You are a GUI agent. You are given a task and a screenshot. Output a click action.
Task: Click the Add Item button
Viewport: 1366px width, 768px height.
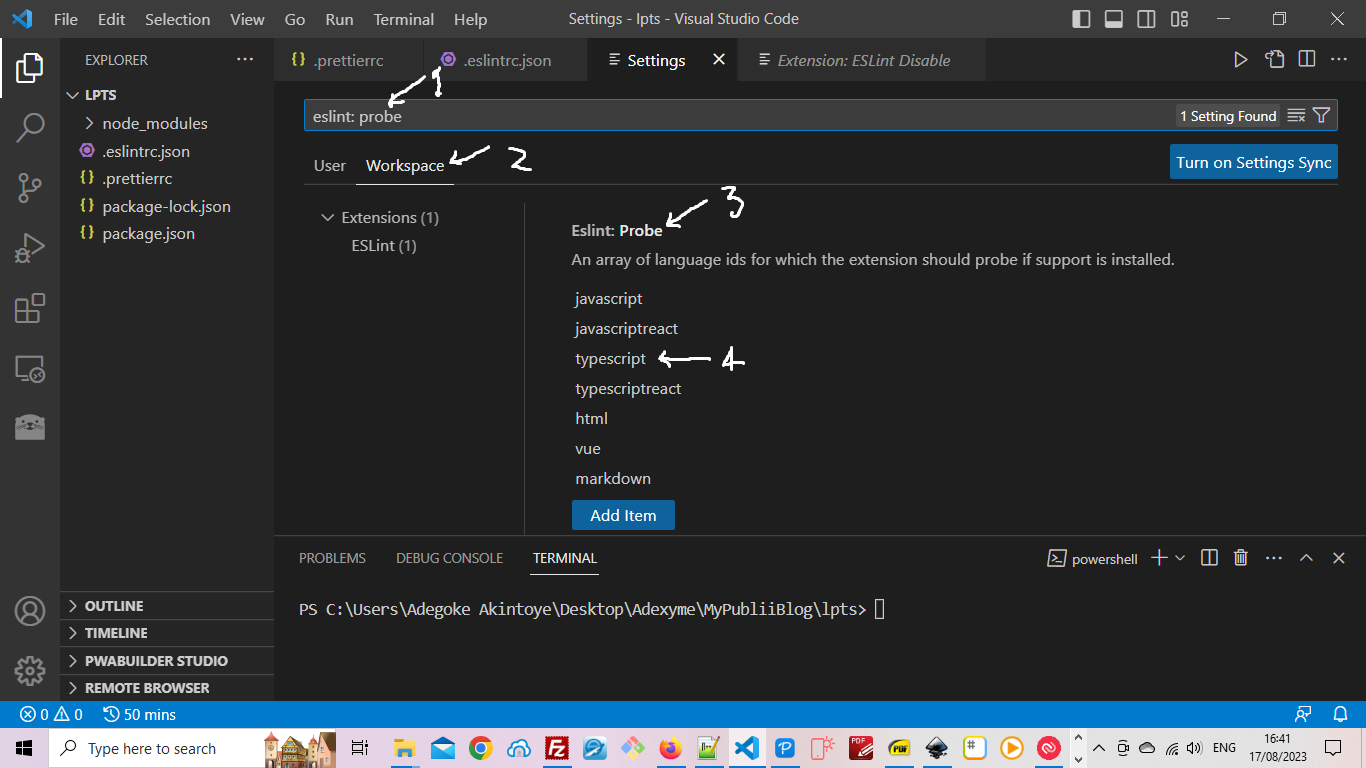coord(623,516)
